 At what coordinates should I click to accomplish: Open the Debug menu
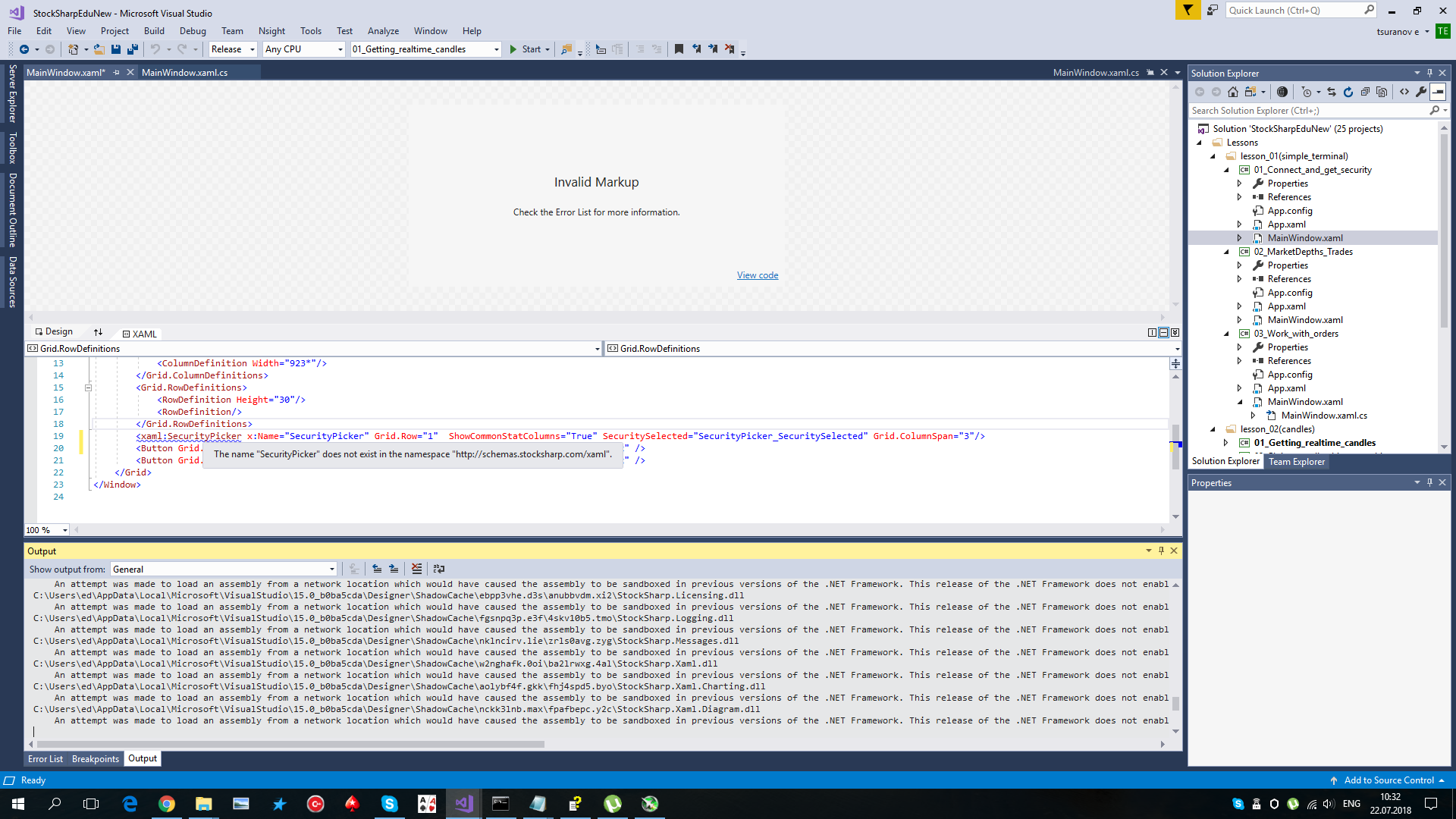193,31
